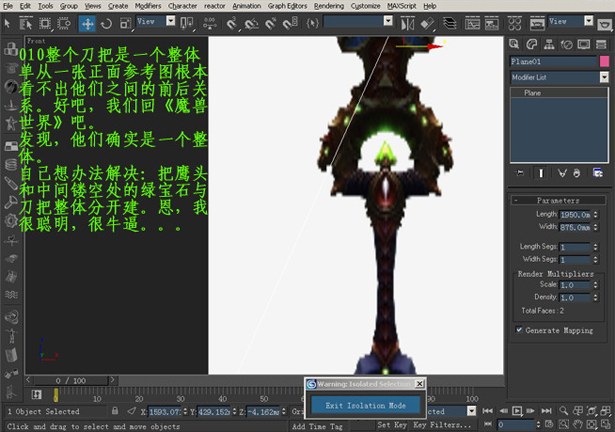Open the Animation menu
The height and width of the screenshot is (432, 615).
[x=246, y=6]
